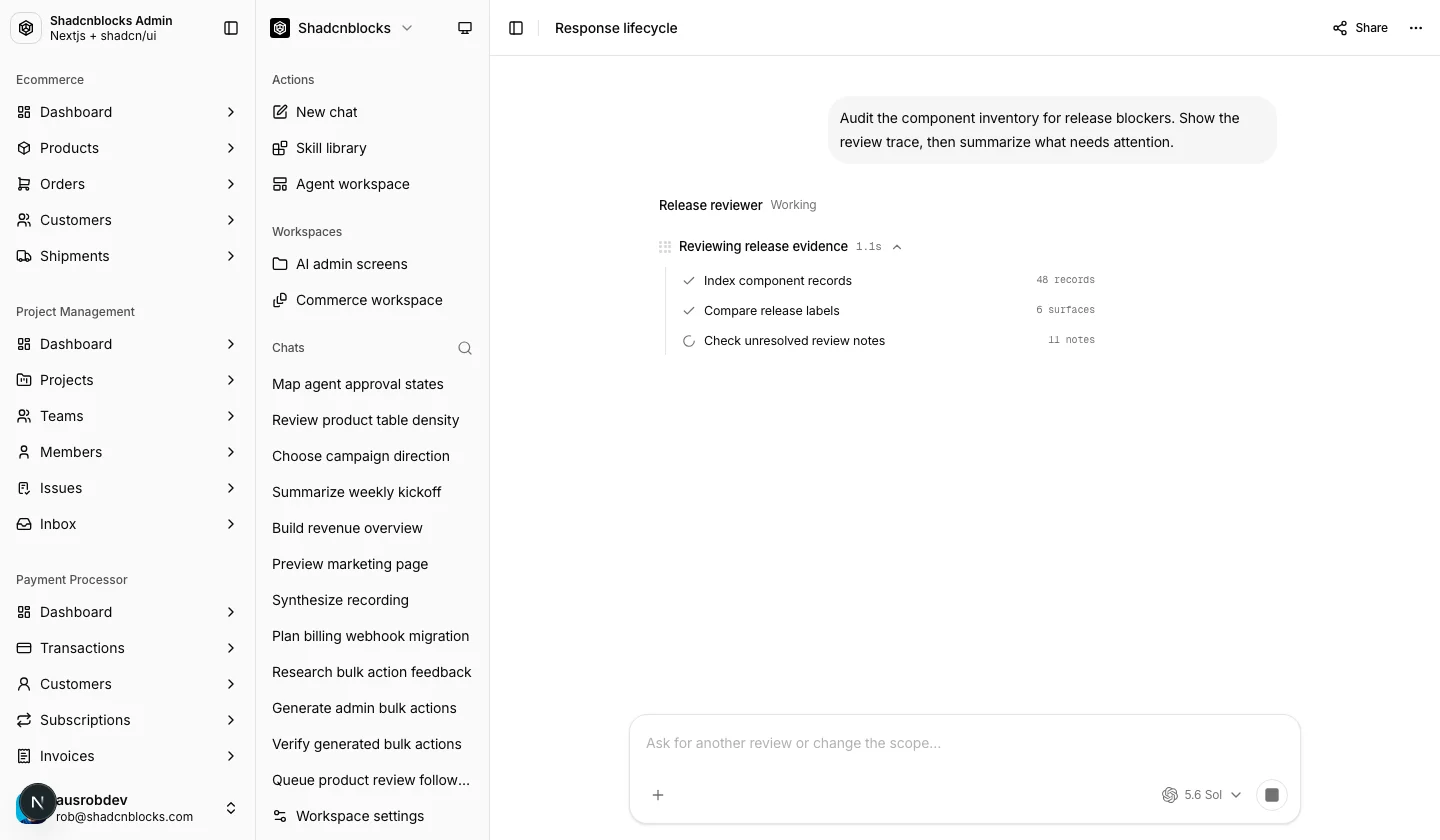Click the plus attachment icon
The image size is (1440, 840).
pyautogui.click(x=658, y=795)
